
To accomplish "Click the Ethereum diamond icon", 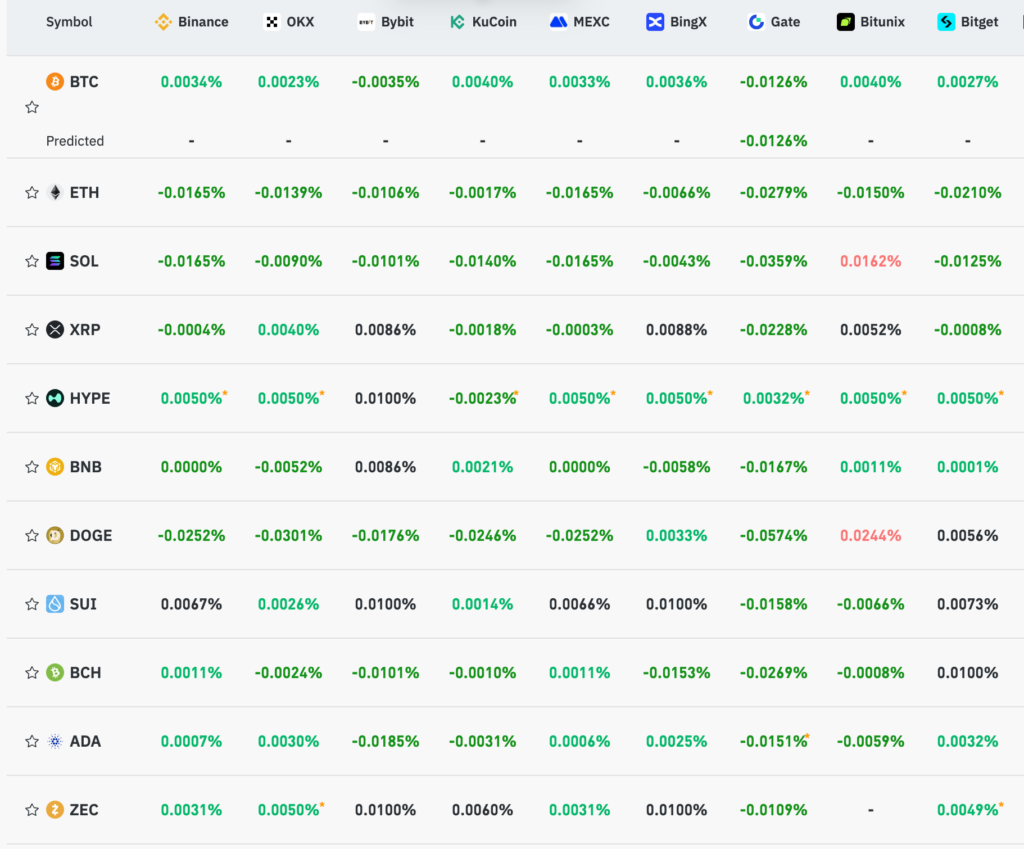I will 55,193.
